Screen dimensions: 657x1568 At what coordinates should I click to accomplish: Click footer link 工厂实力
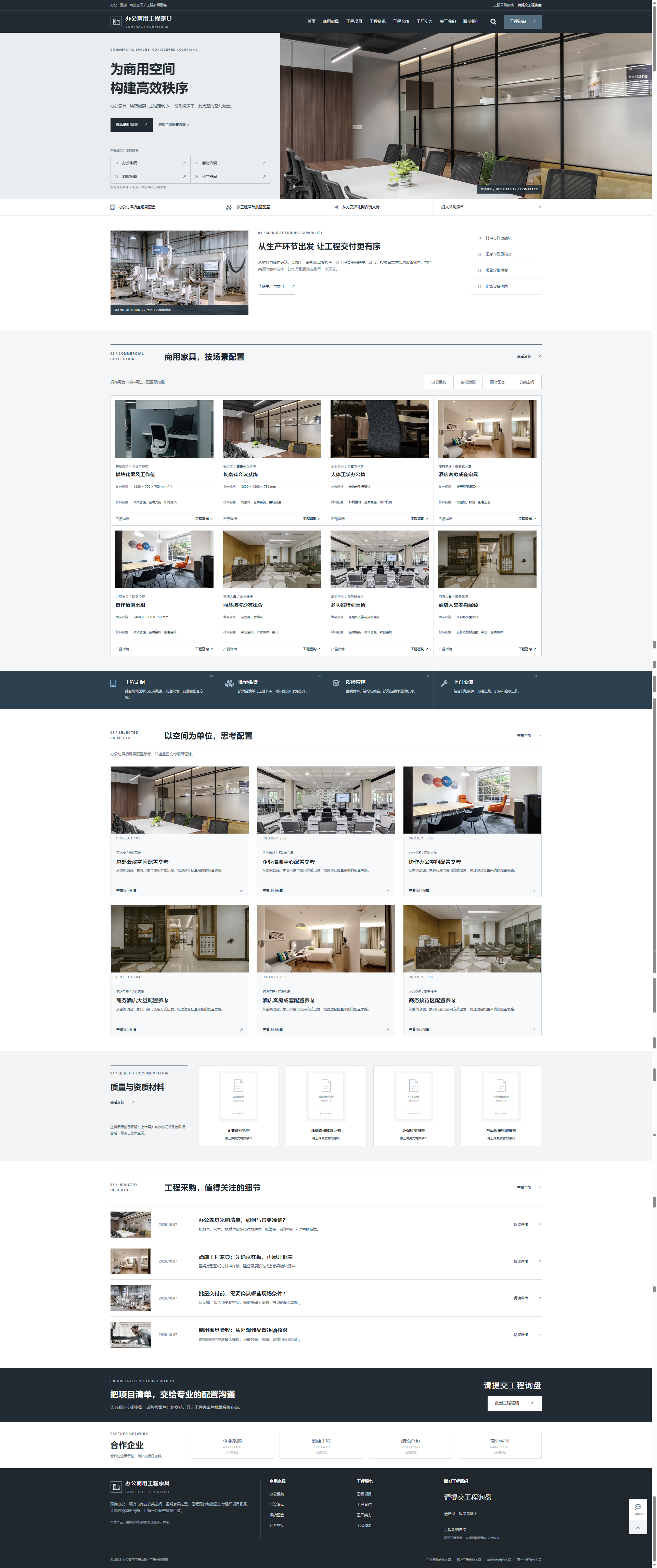point(364,1515)
